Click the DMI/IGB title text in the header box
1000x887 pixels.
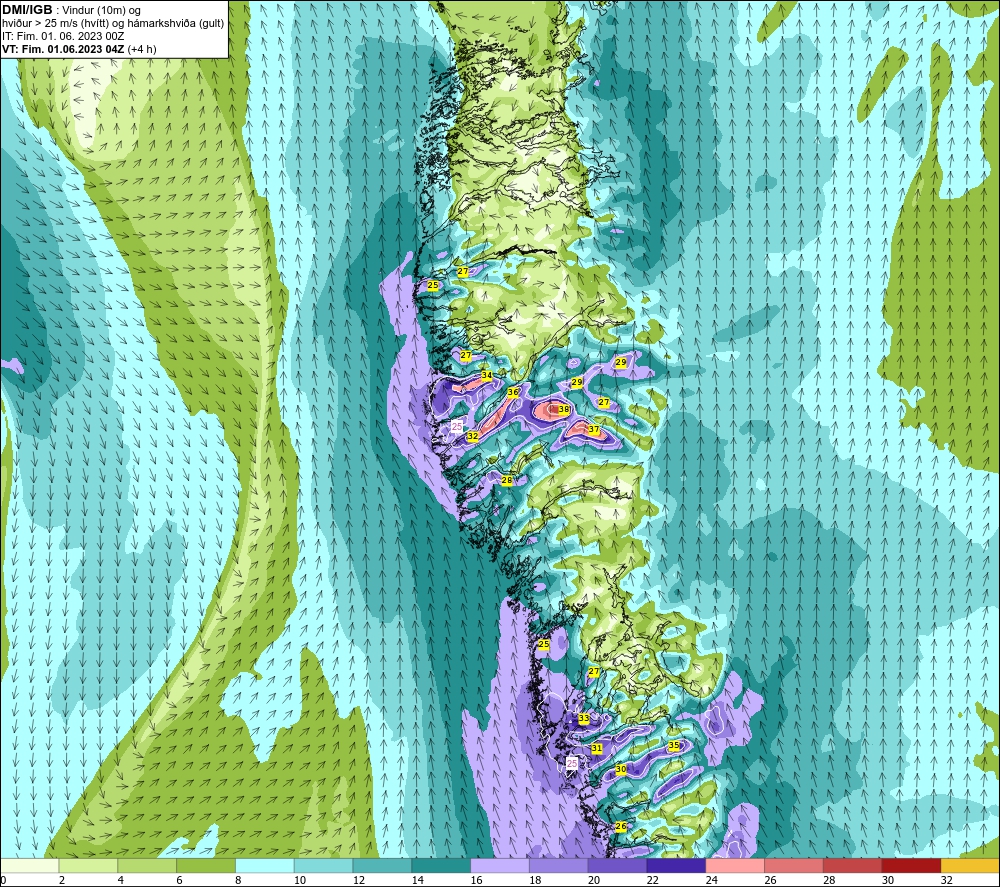[x=27, y=10]
